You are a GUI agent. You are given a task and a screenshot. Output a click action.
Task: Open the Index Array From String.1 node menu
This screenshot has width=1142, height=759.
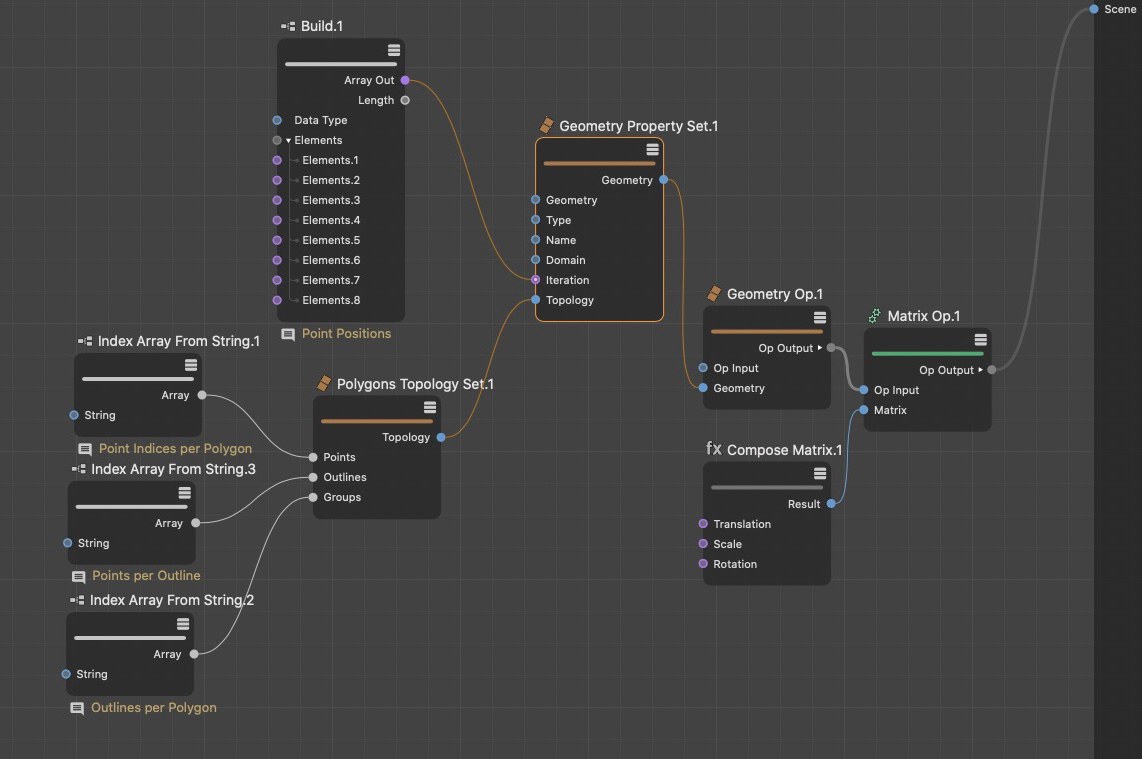click(x=190, y=365)
